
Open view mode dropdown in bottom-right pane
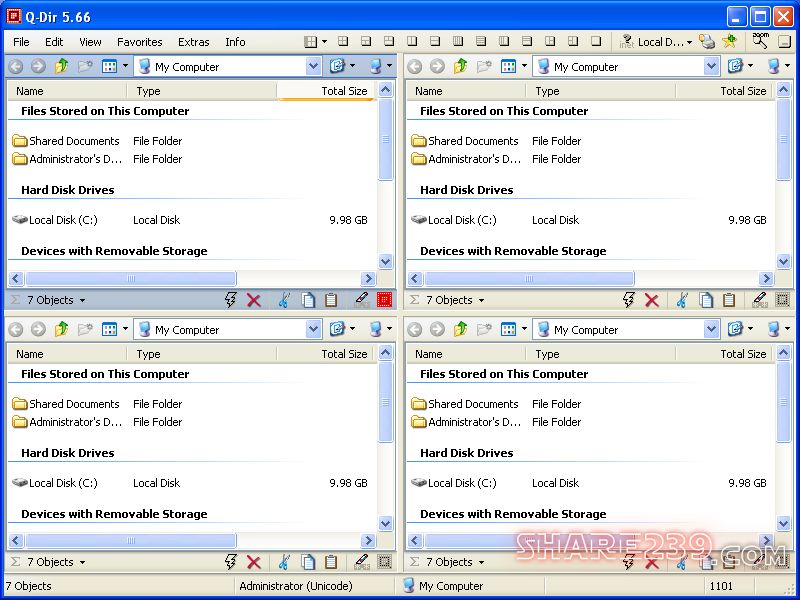point(524,330)
